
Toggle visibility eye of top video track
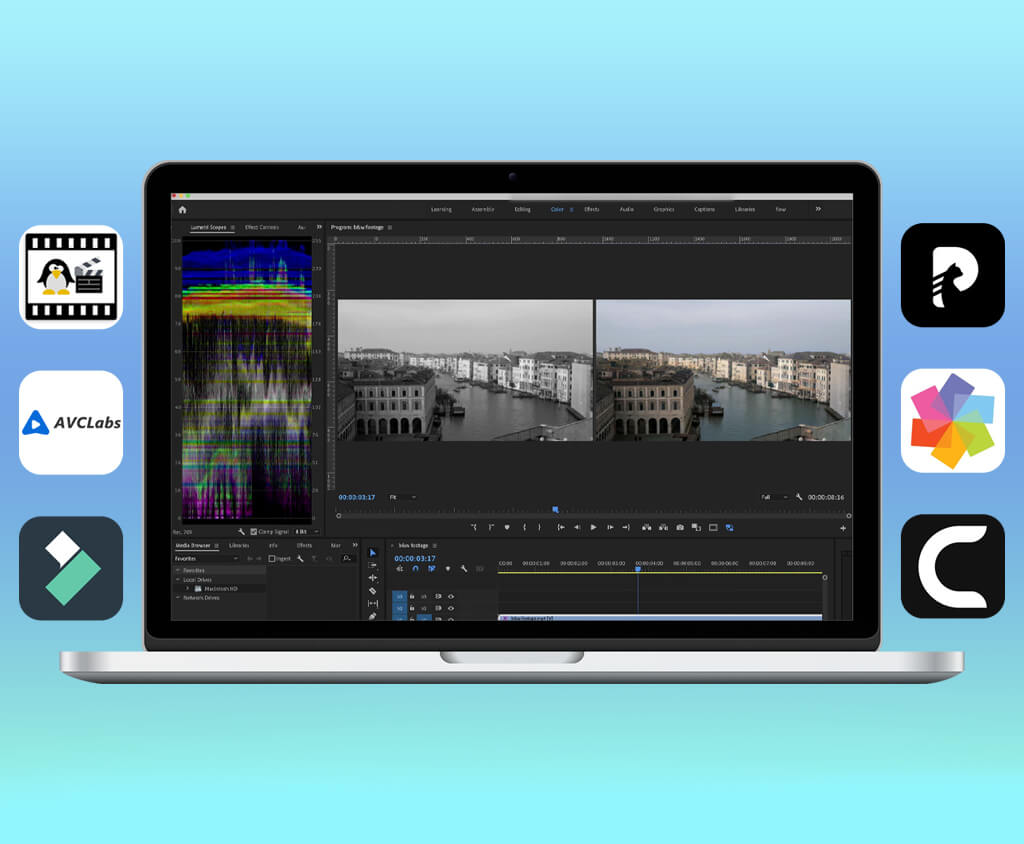click(x=451, y=596)
